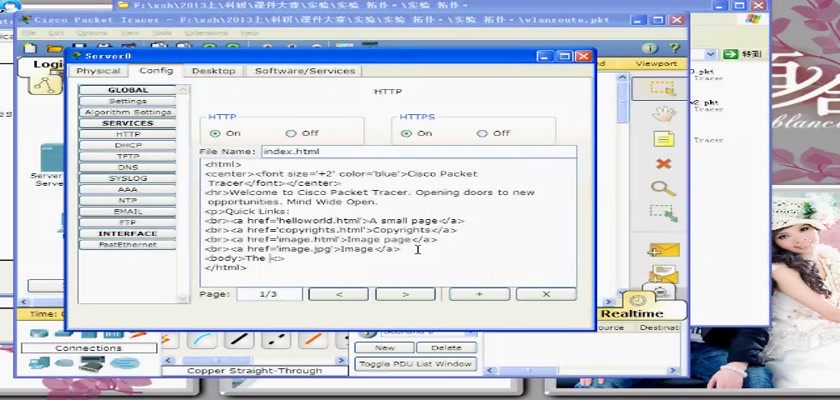Screen dimensions: 840x400
Task: Select the Inspect magnifier tool
Action: (663, 188)
